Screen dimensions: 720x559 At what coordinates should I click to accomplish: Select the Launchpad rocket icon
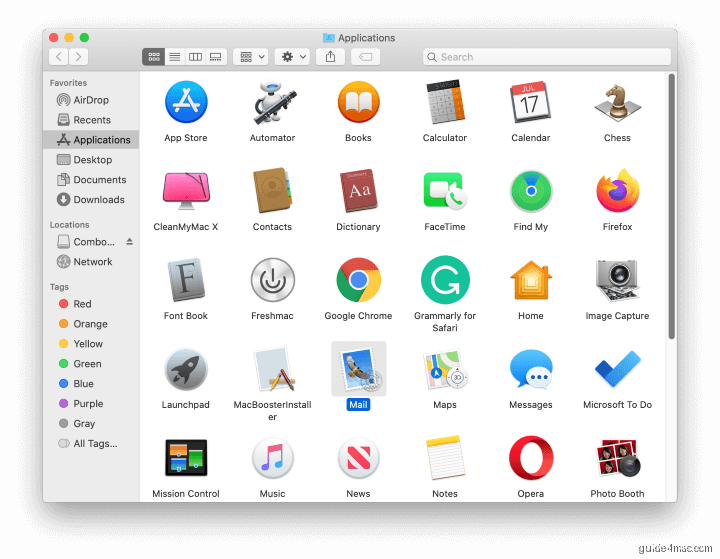[186, 369]
